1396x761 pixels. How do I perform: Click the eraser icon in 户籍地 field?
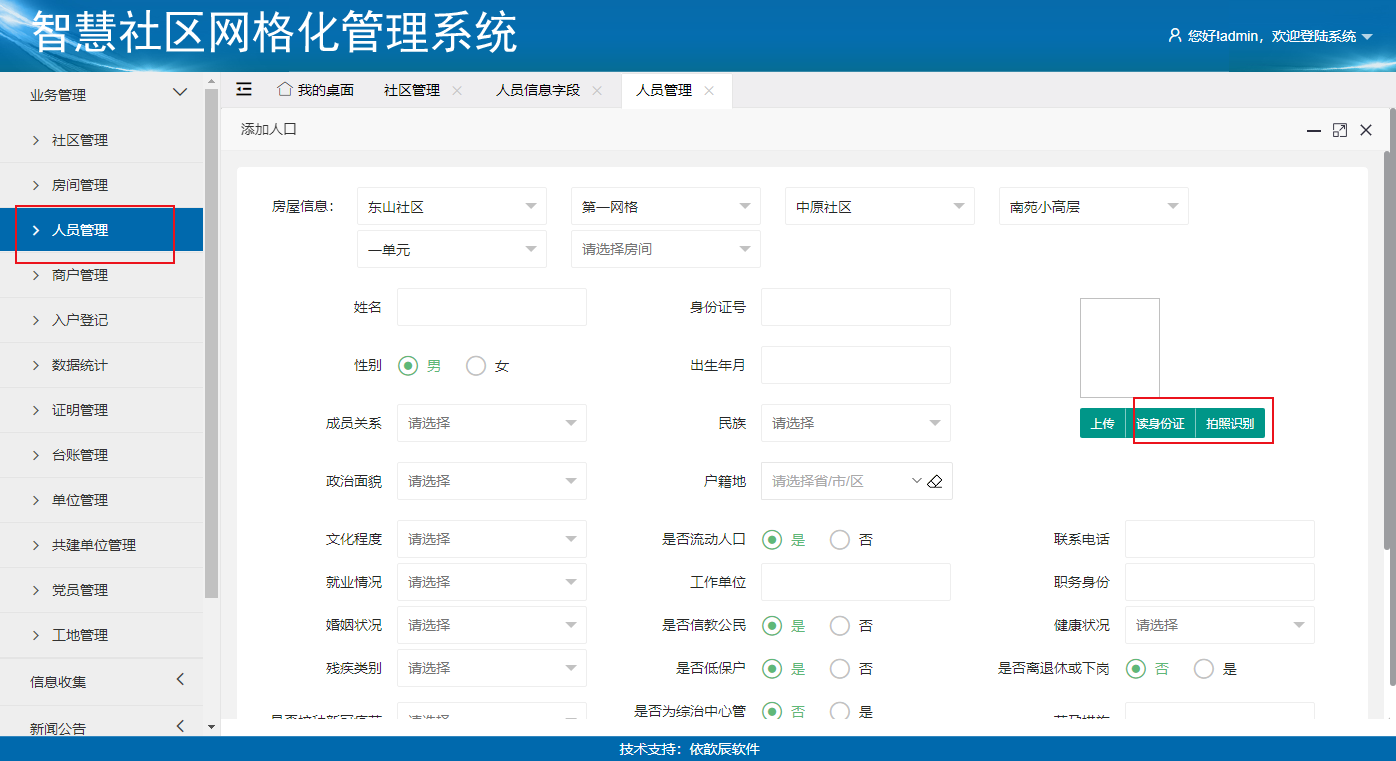point(935,481)
